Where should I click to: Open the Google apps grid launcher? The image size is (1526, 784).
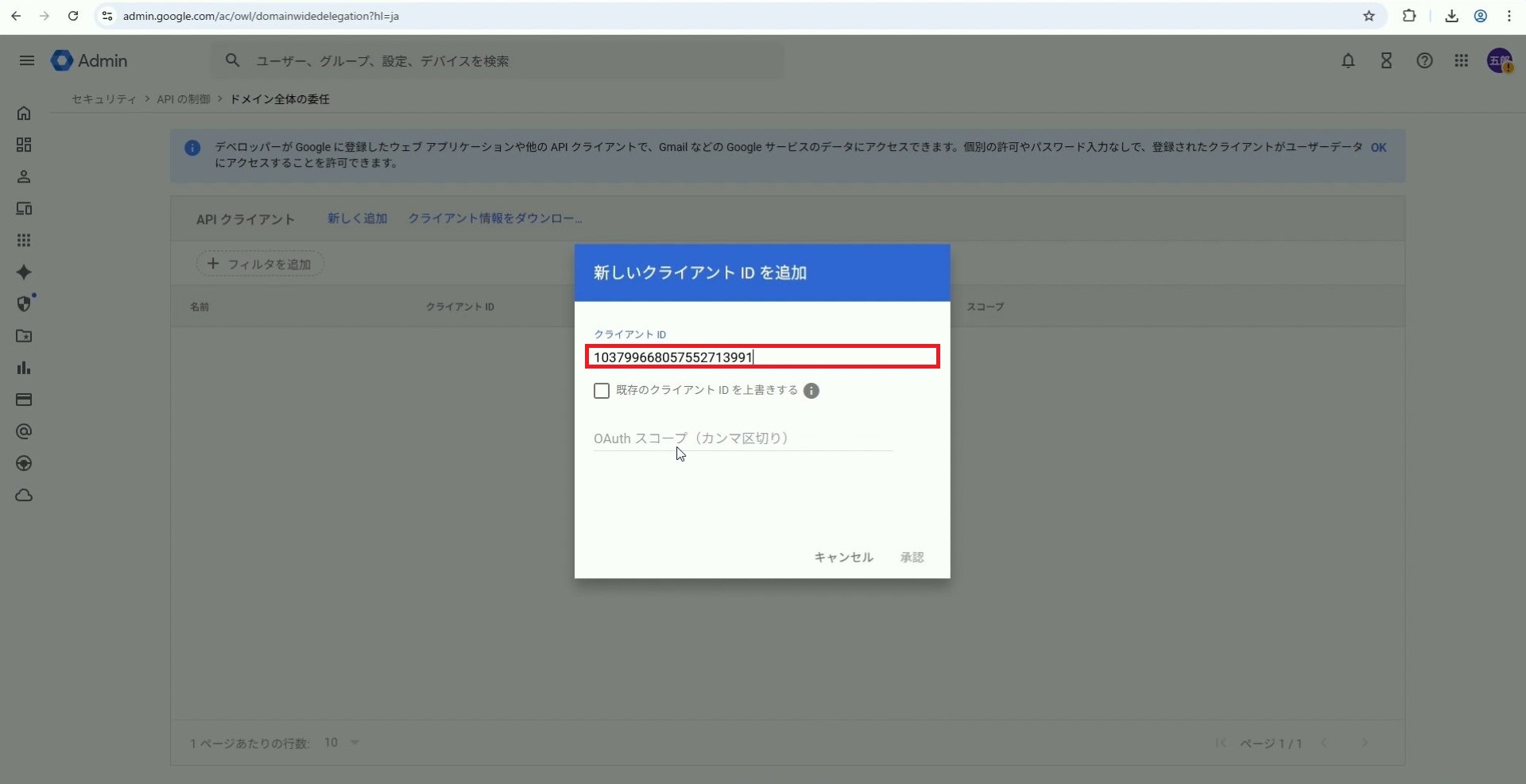click(1461, 60)
